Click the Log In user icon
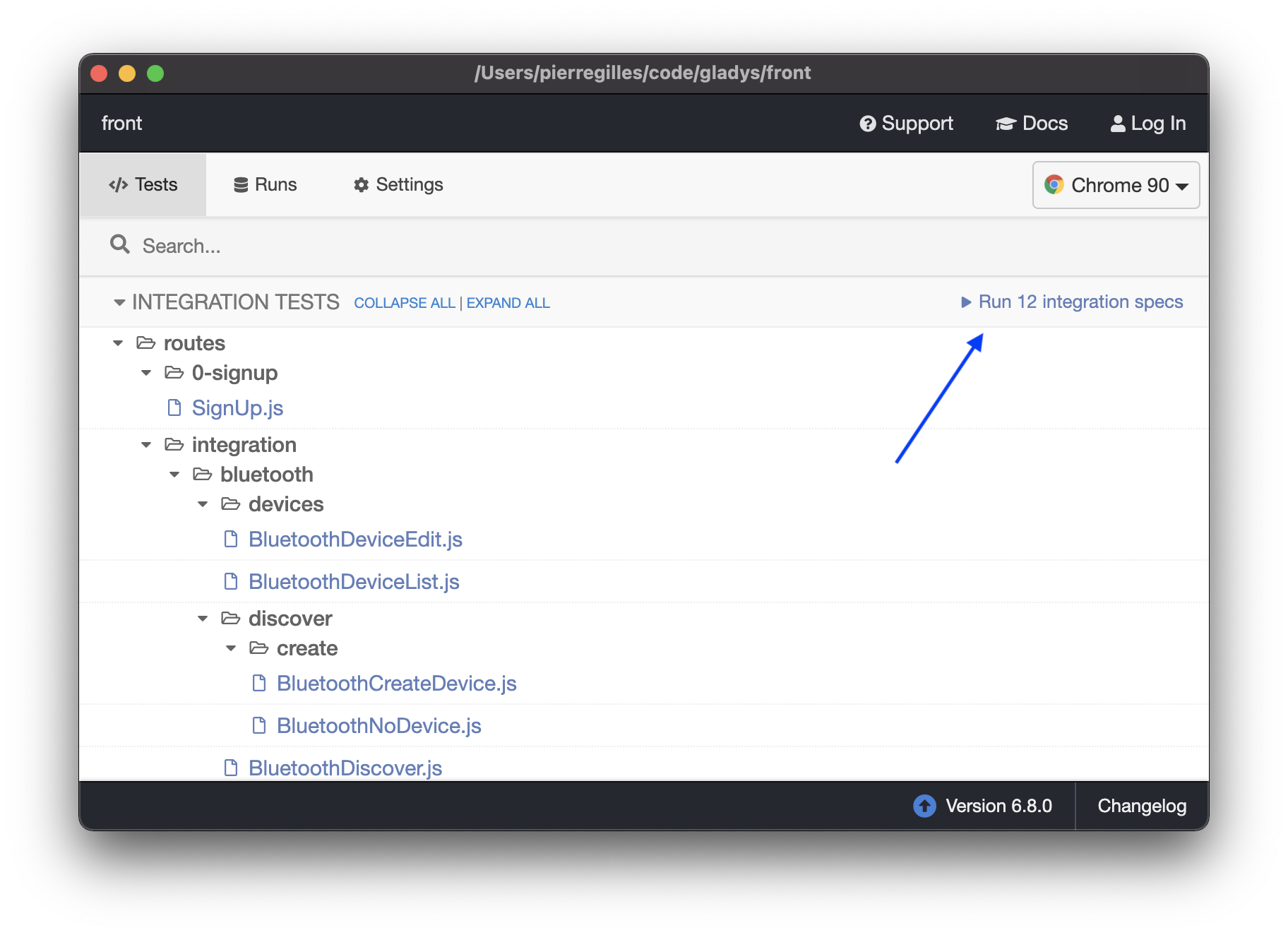 click(x=1119, y=123)
